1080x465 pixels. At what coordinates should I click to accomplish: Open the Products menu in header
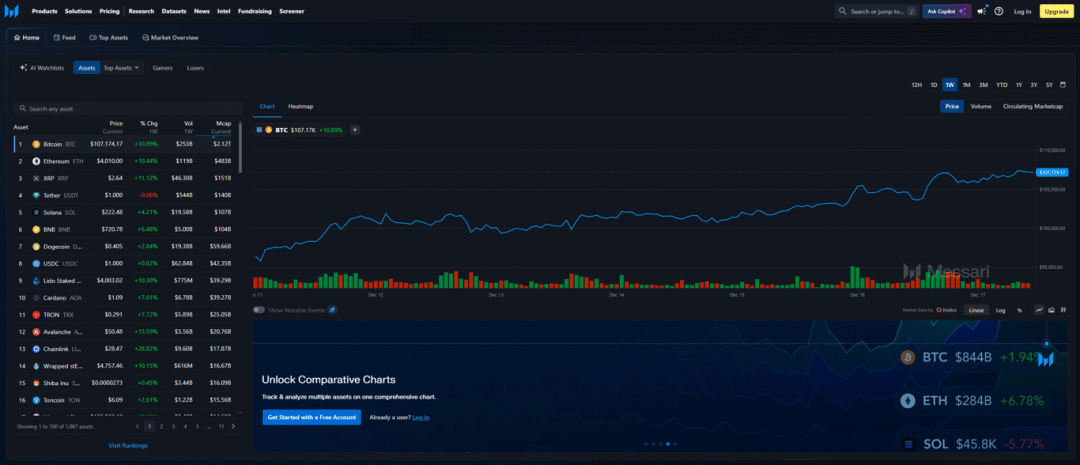[x=45, y=11]
